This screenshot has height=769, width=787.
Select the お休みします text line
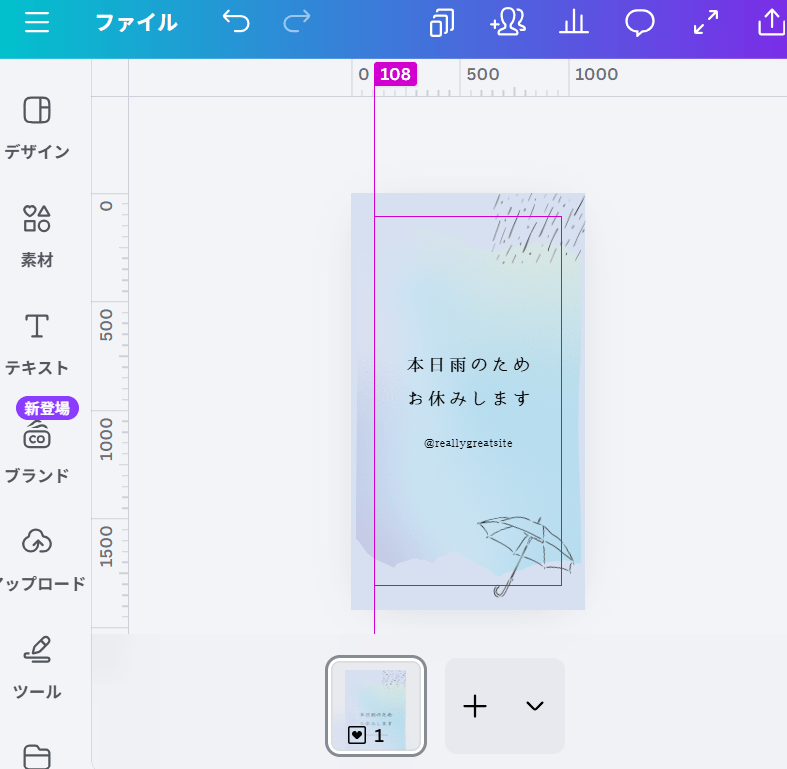[468, 399]
